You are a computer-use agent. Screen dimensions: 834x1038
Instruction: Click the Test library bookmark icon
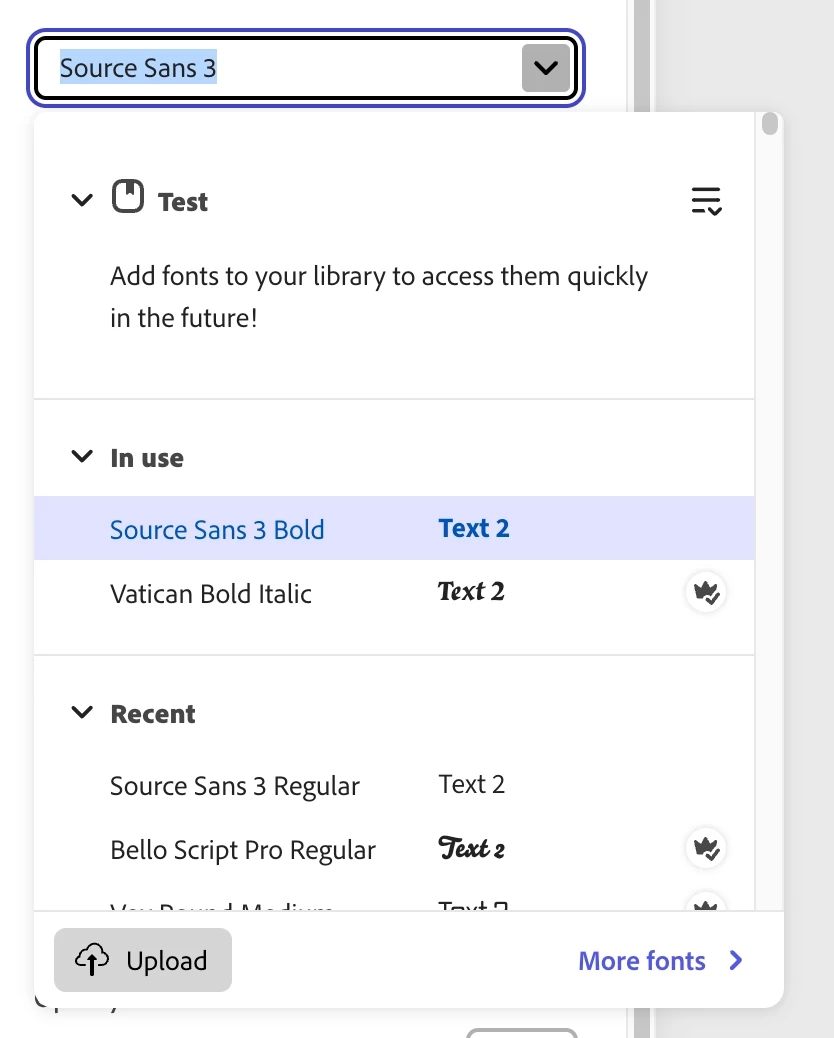(x=128, y=197)
